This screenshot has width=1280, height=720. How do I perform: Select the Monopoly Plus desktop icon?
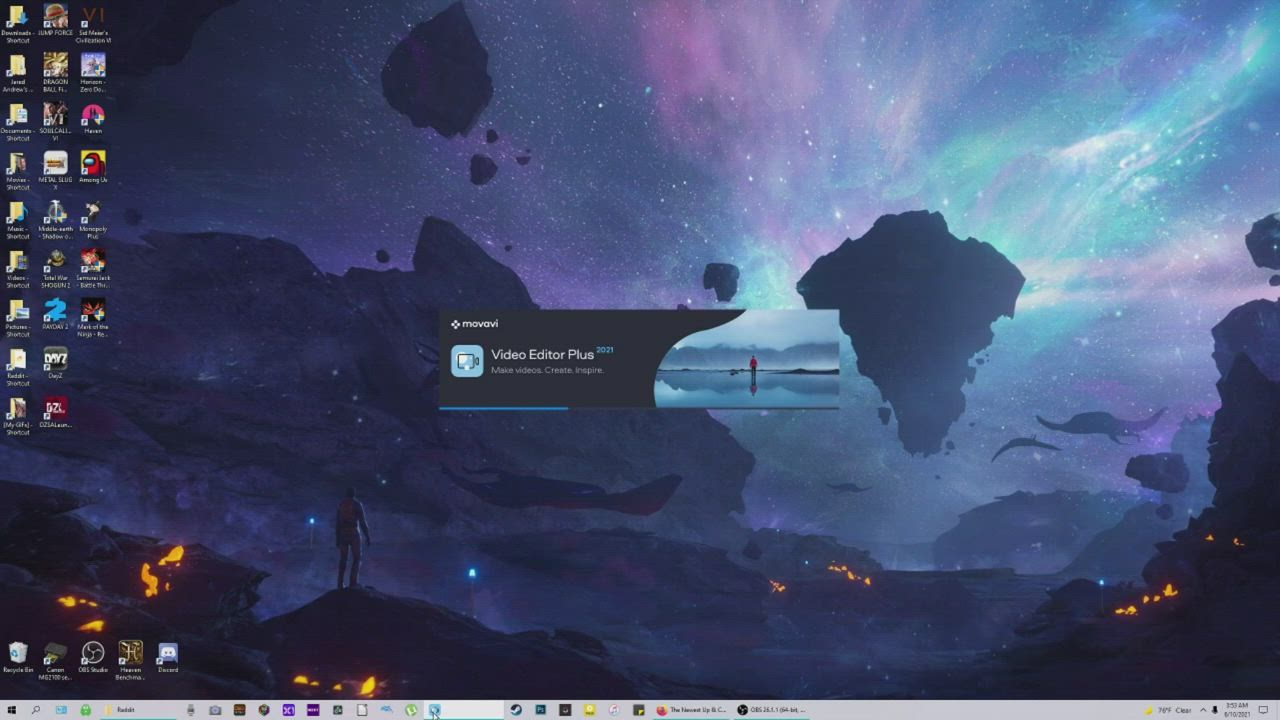[x=93, y=220]
